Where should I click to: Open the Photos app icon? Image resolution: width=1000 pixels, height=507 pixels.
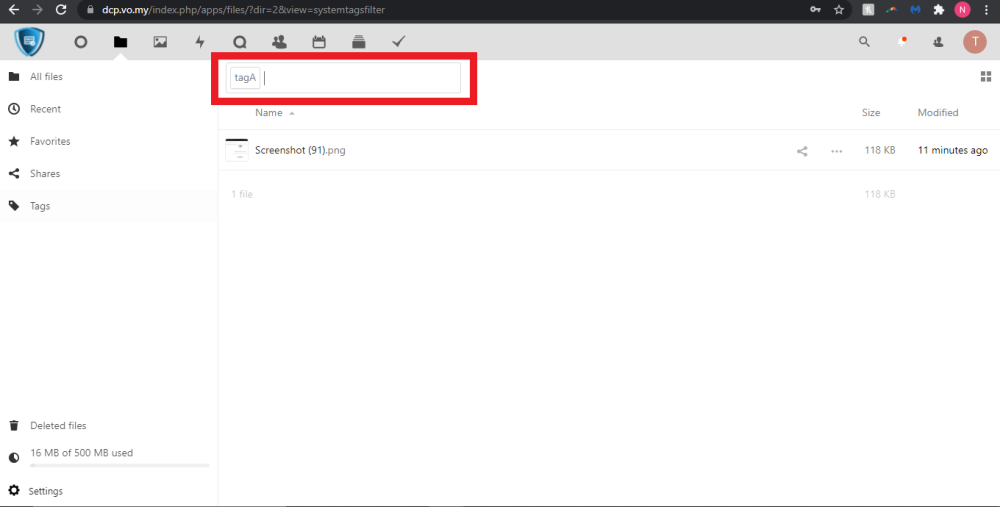[160, 42]
